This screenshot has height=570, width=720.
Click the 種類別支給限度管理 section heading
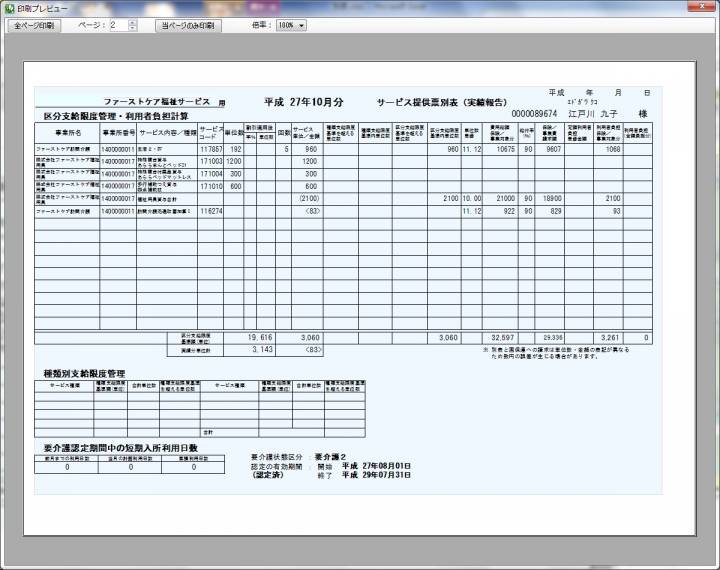(x=85, y=372)
